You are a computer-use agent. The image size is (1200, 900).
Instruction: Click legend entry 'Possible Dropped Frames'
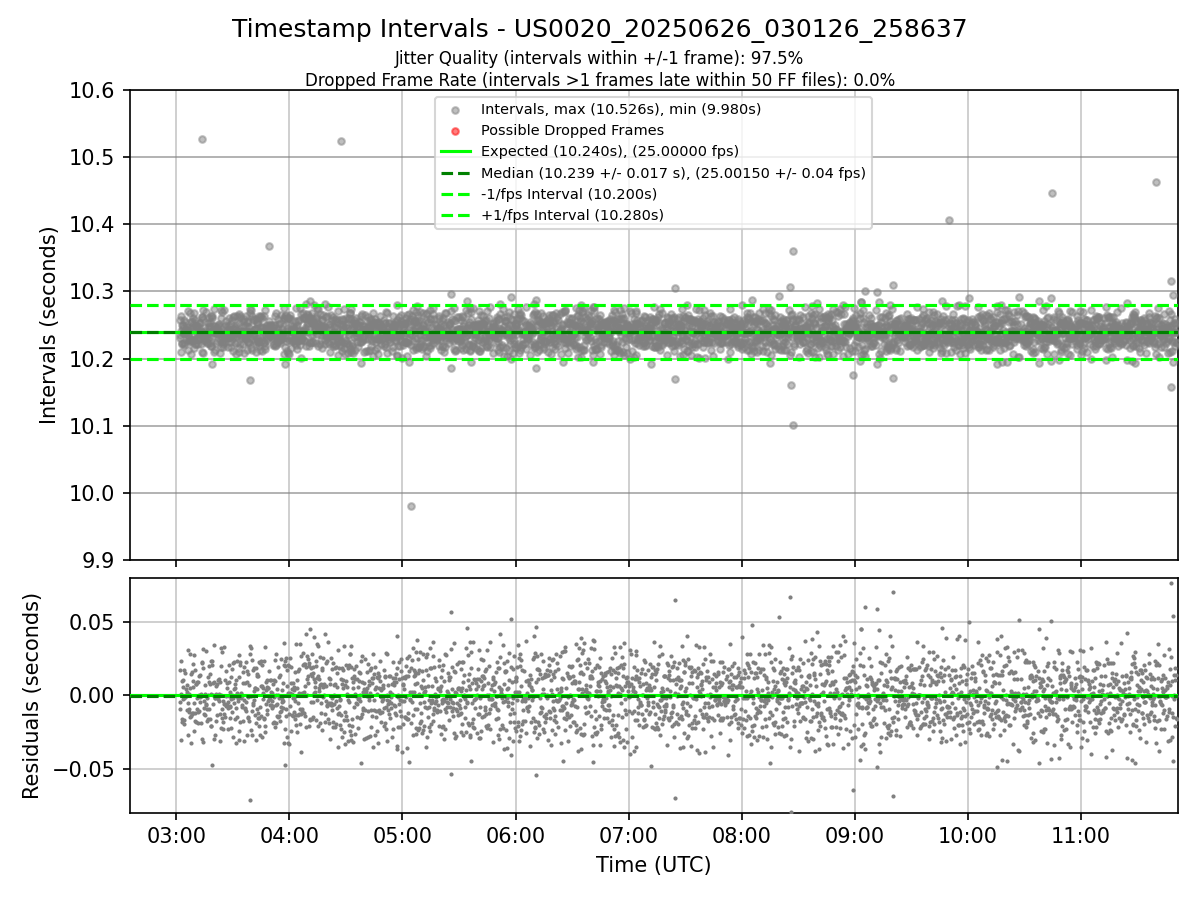point(572,130)
